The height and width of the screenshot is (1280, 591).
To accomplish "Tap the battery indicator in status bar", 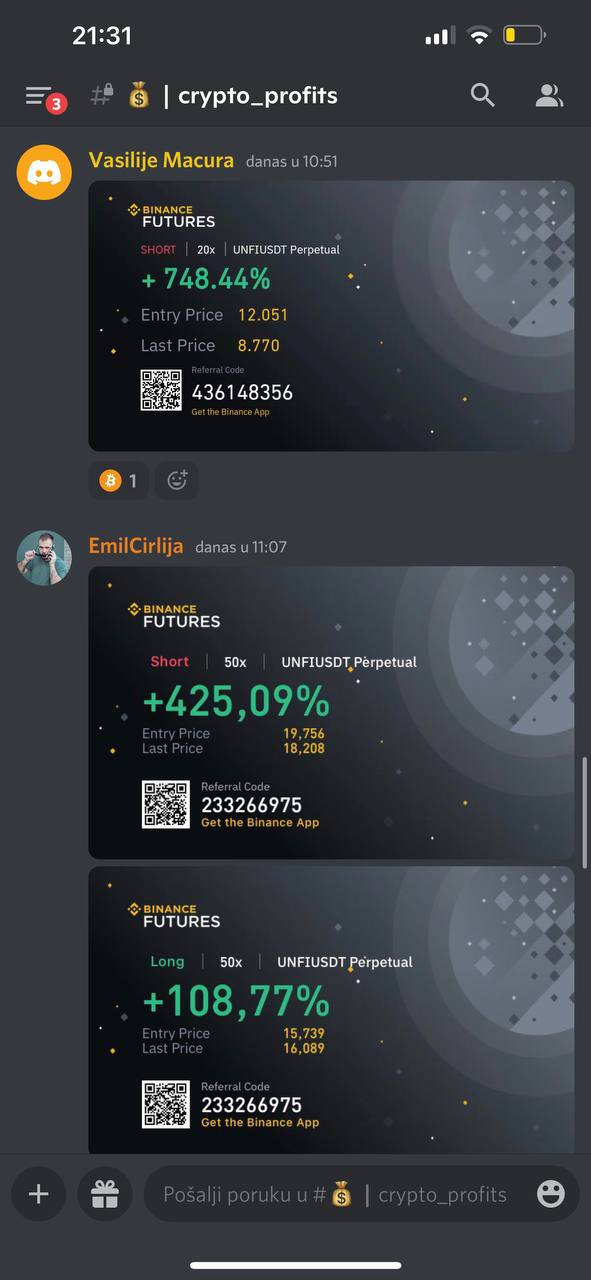I will (x=525, y=37).
